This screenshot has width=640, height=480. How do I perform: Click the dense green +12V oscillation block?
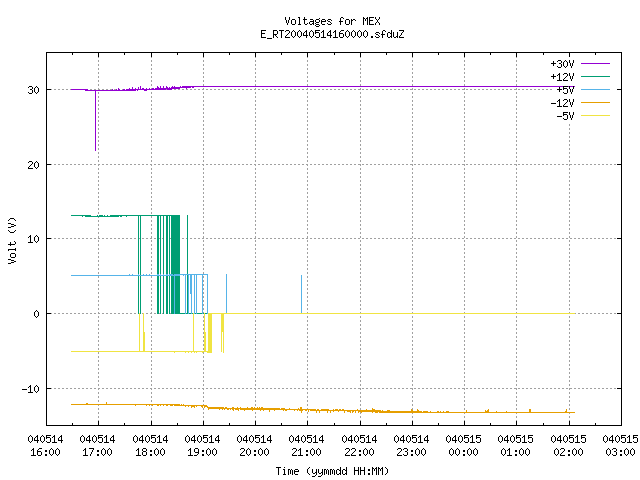click(175, 264)
